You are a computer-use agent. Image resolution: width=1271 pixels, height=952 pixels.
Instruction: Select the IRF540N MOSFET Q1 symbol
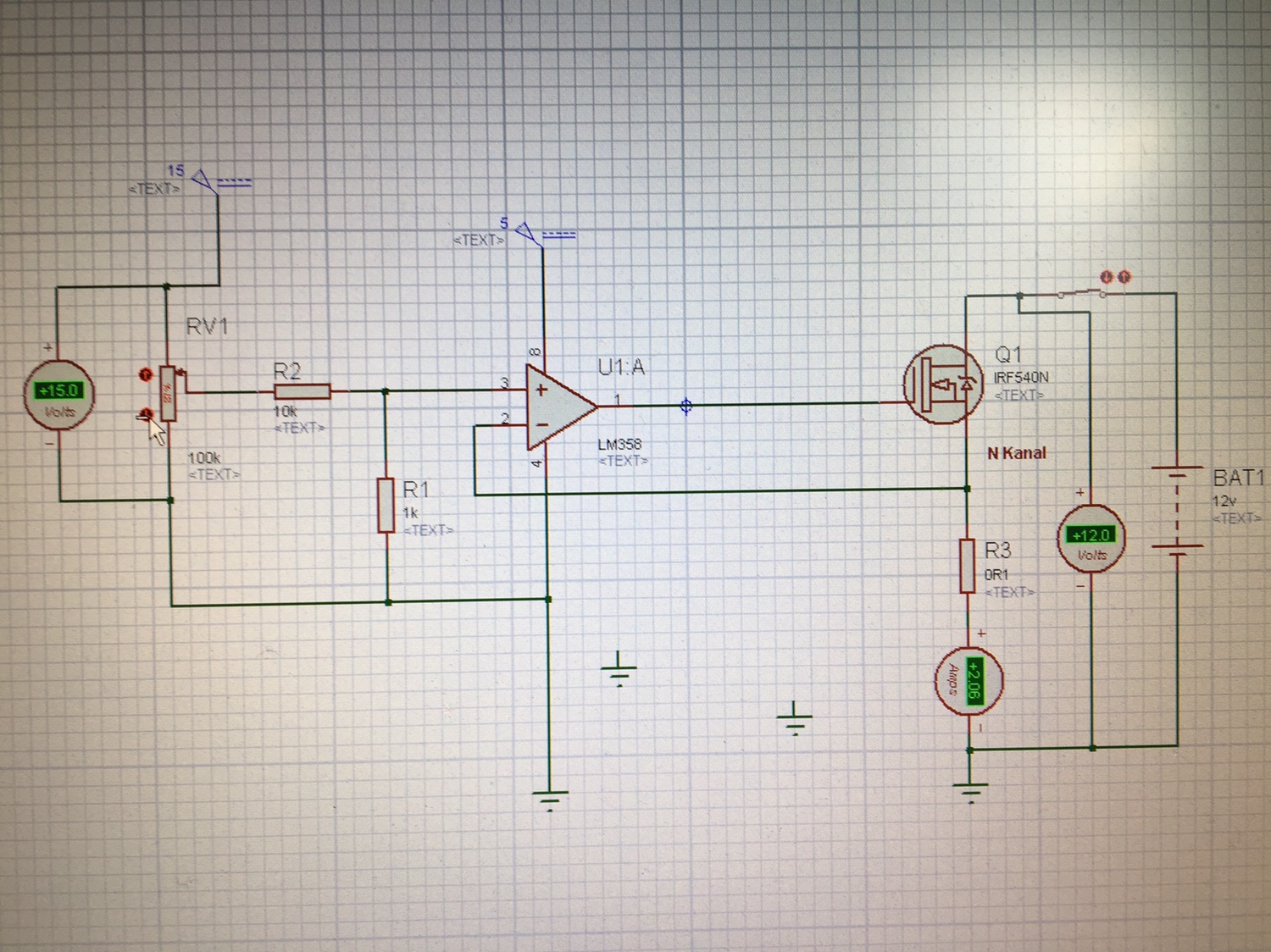pyautogui.click(x=942, y=384)
